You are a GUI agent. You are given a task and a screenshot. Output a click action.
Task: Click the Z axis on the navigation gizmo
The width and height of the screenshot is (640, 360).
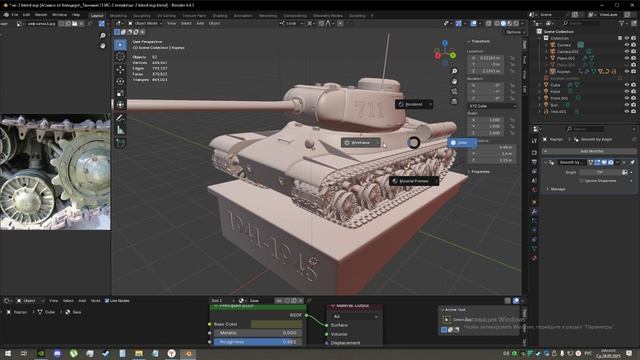(445, 42)
